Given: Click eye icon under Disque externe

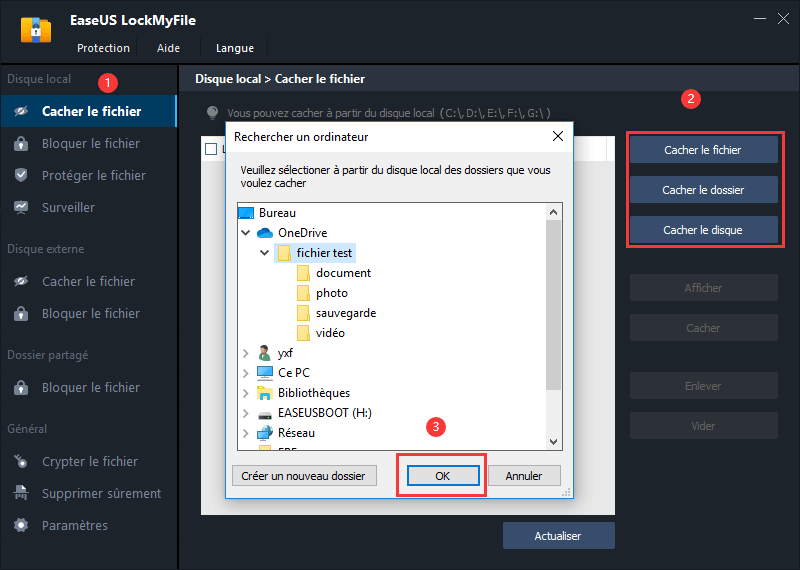Looking at the screenshot, I should click(x=21, y=281).
